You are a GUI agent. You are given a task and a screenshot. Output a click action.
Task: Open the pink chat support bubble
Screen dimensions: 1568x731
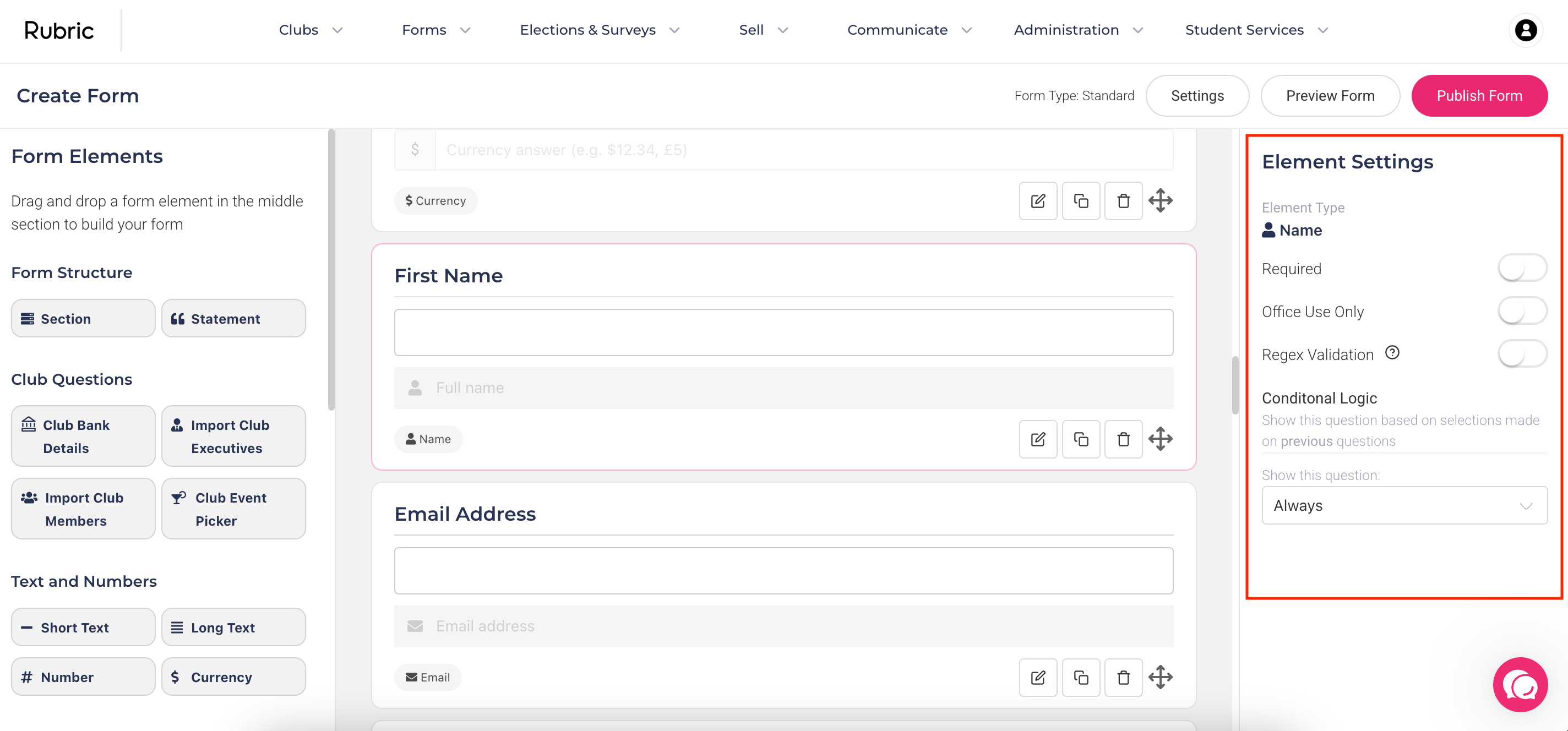coord(1520,685)
